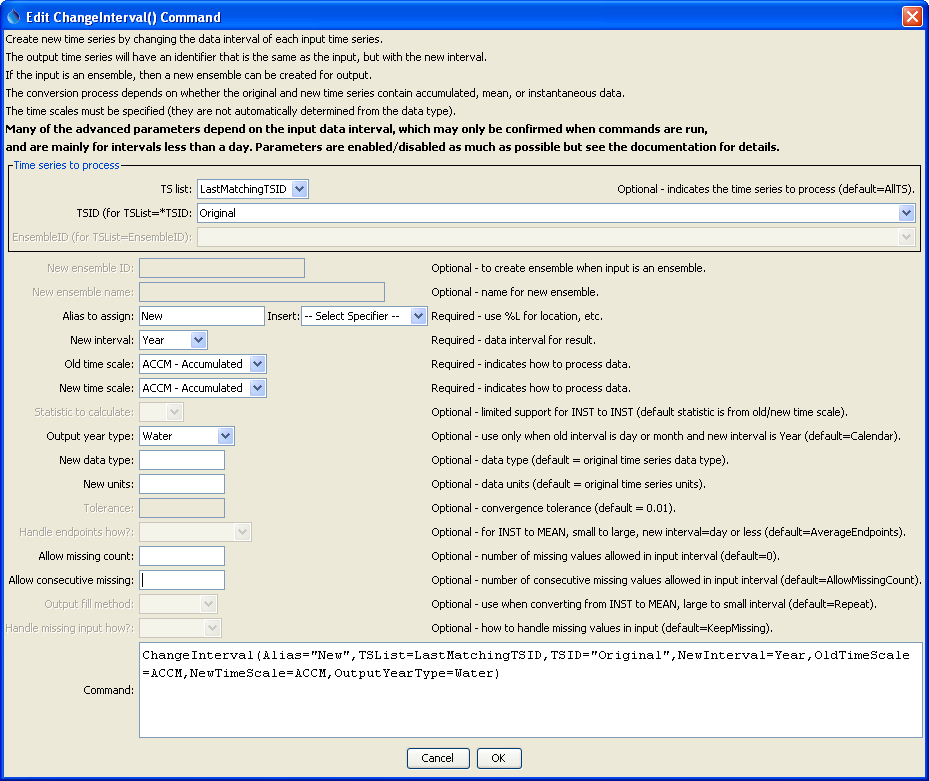Click the Allow missing count field
This screenshot has height=781, width=929.
coord(181,555)
